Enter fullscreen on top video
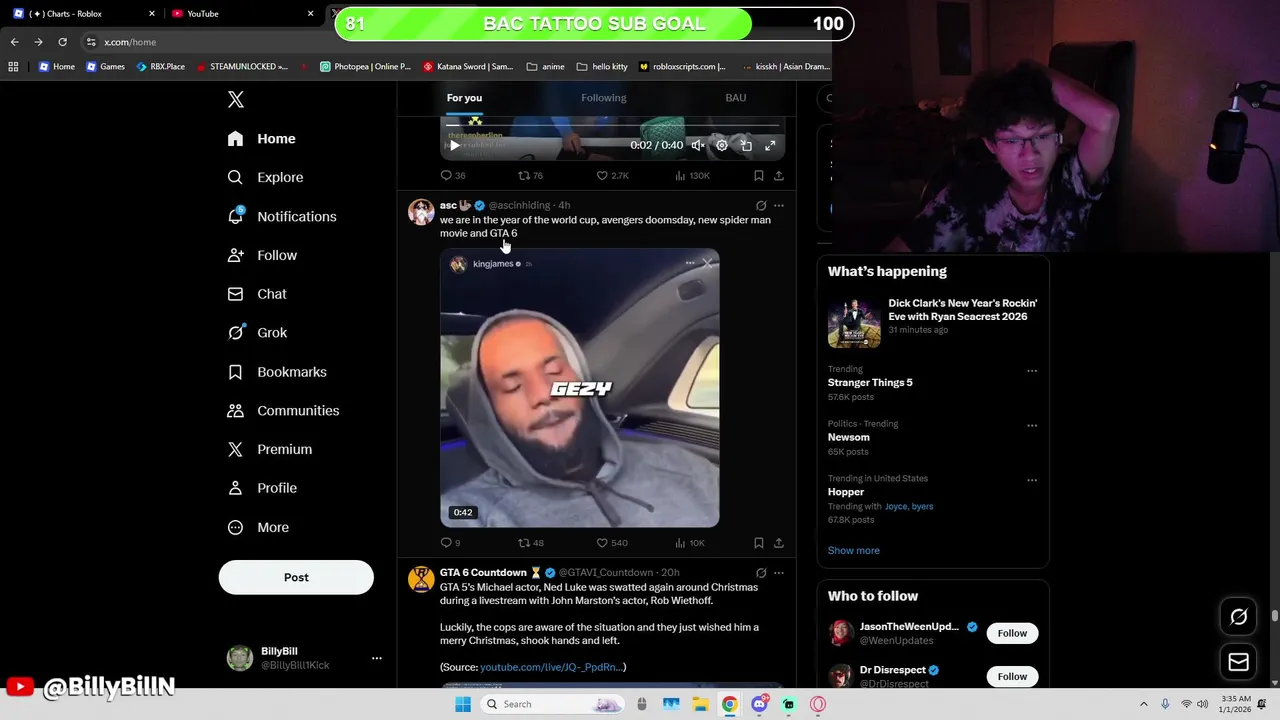 [770, 145]
